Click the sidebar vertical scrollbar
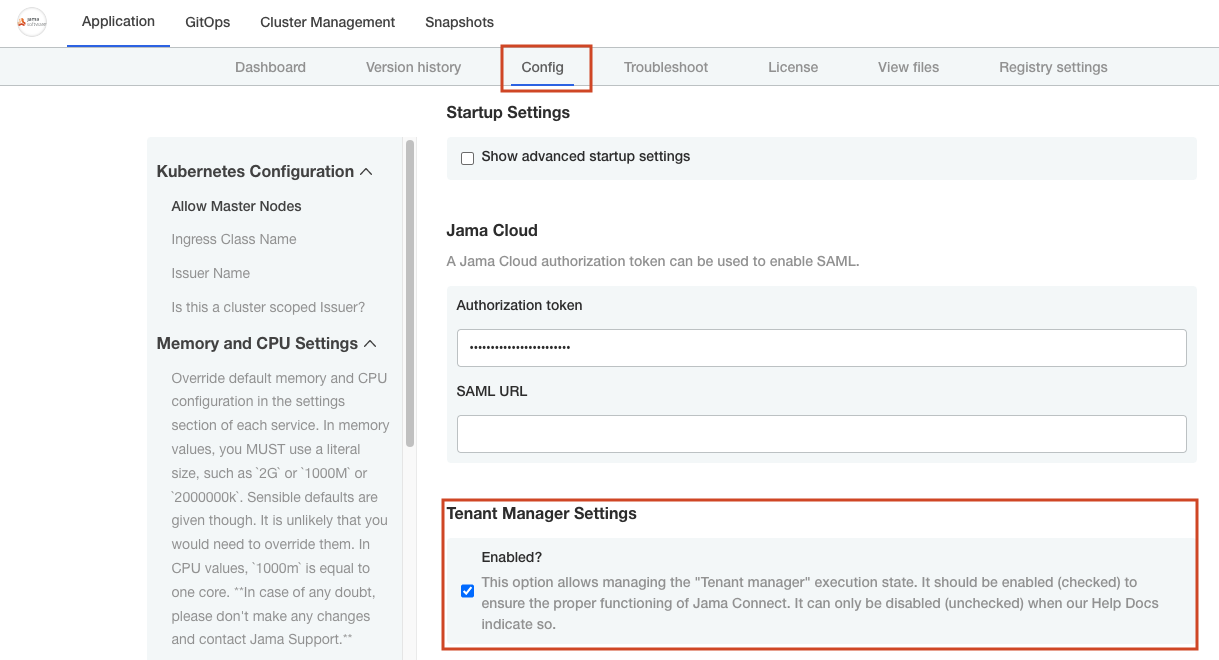Viewport: 1219px width, 660px height. click(x=410, y=294)
